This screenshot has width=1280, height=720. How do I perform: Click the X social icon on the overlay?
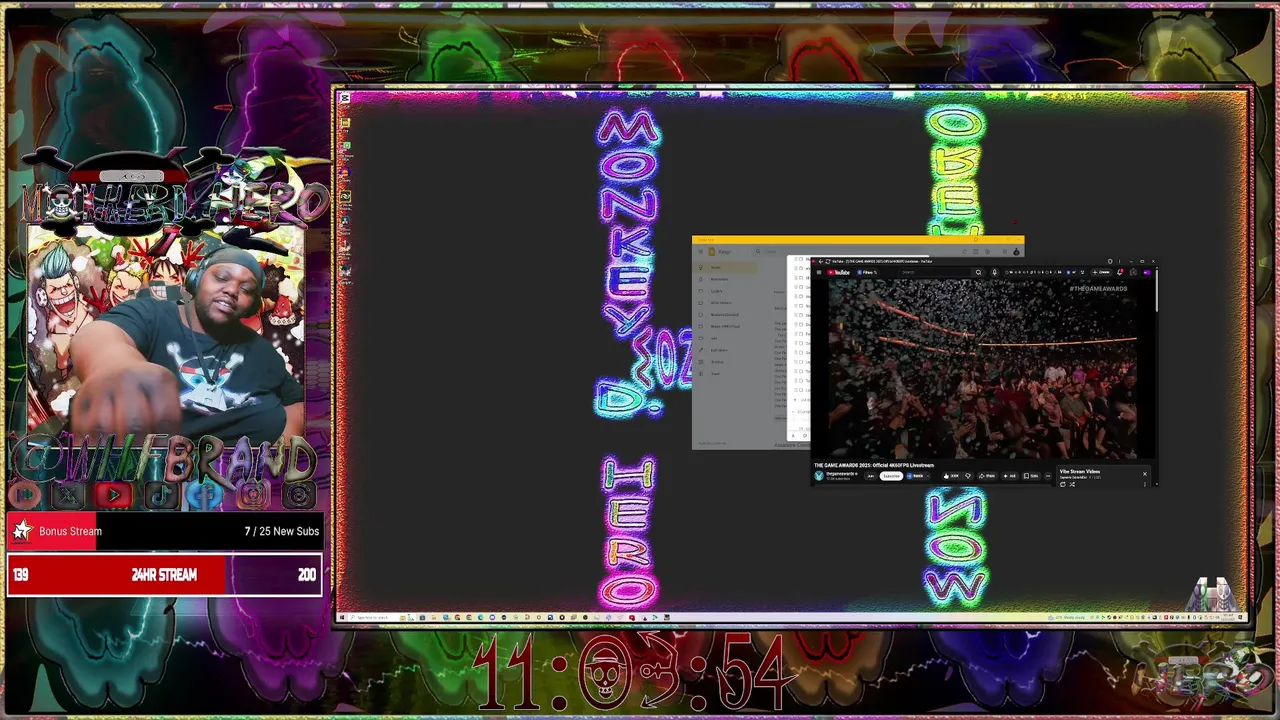68,495
